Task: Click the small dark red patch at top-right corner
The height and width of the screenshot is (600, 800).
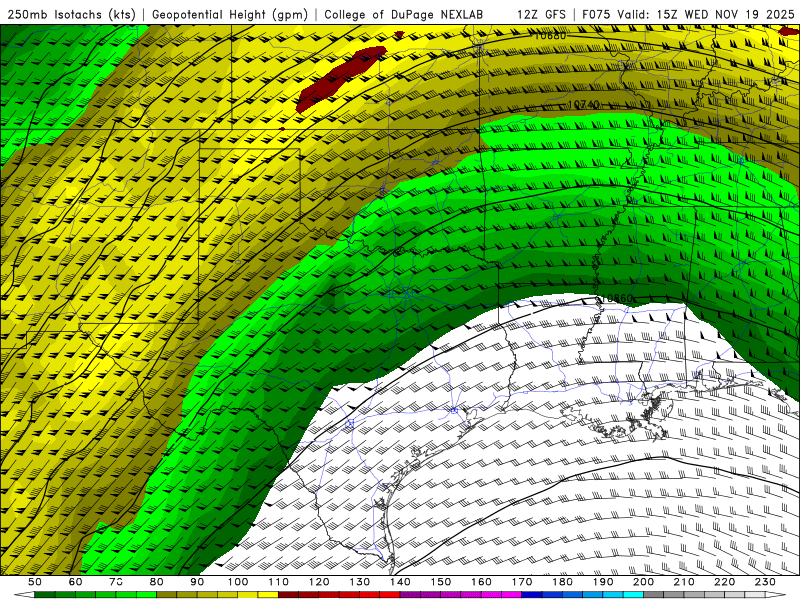Action: pyautogui.click(x=789, y=31)
